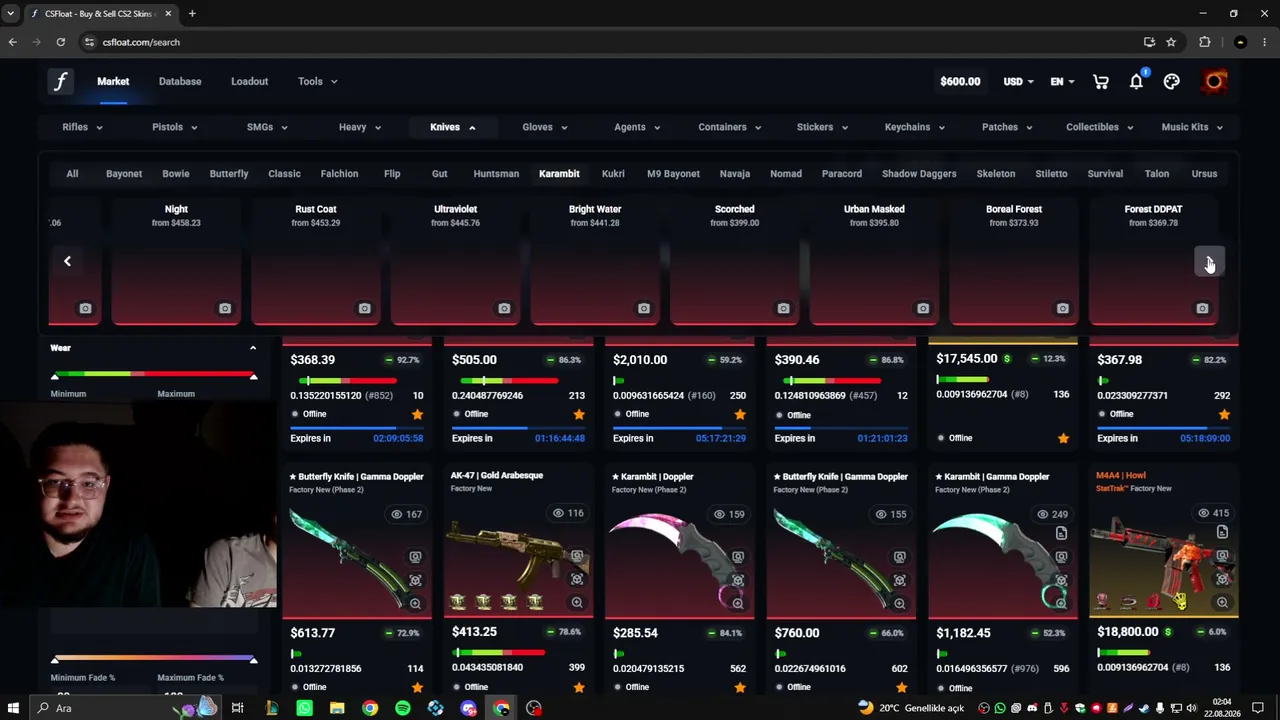The height and width of the screenshot is (720, 1280).
Task: Expand the Pistols category dropdown
Action: pyautogui.click(x=174, y=127)
